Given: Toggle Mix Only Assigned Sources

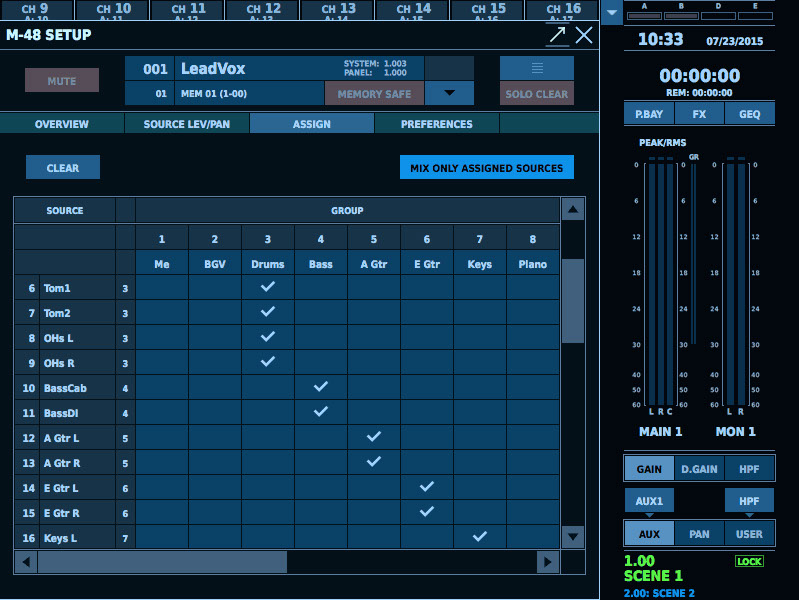Looking at the screenshot, I should pos(487,168).
